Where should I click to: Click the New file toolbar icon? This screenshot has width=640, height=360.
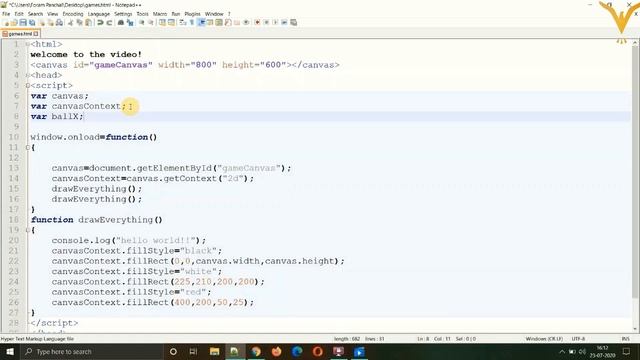(x=6, y=23)
